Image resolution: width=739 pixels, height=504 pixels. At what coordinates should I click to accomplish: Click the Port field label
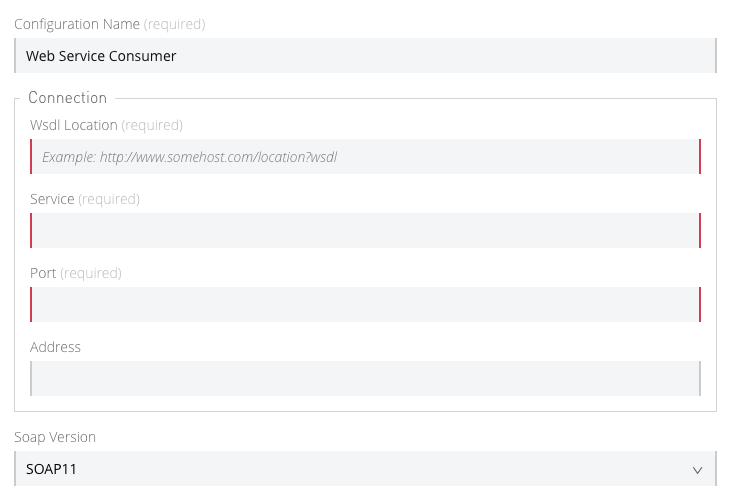click(43, 273)
